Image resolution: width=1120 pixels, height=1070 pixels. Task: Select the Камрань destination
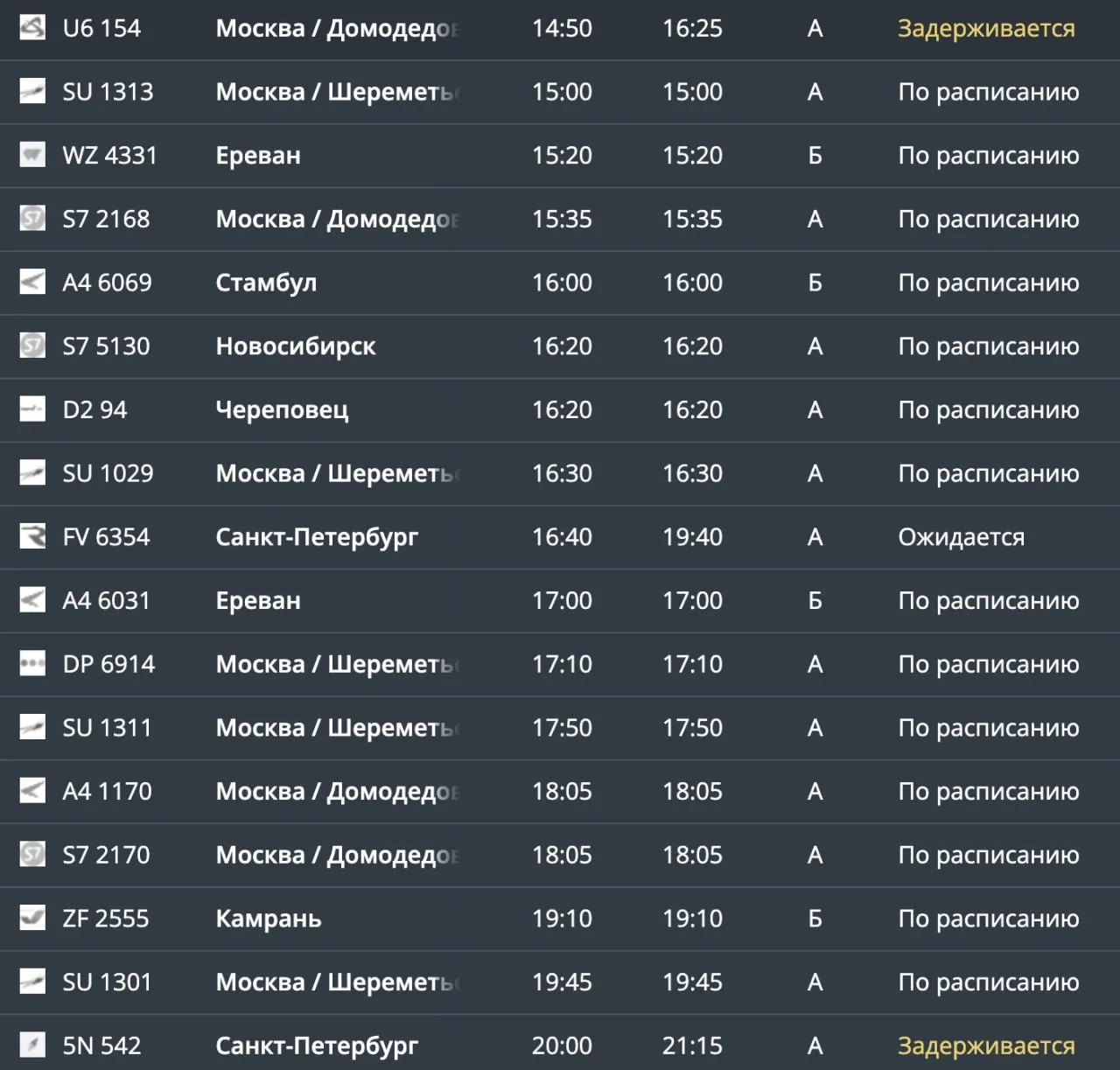tap(269, 919)
